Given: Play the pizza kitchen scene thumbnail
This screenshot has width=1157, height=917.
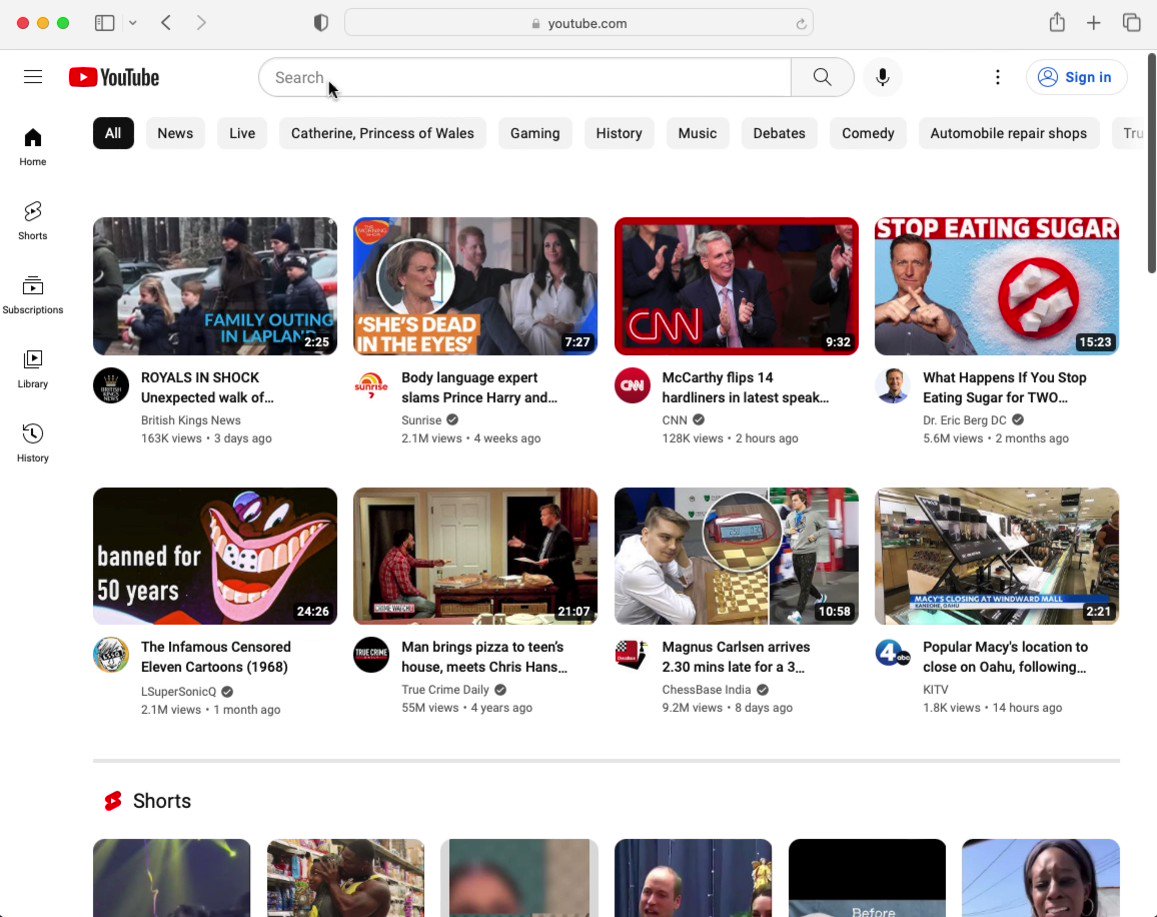Looking at the screenshot, I should coord(475,556).
